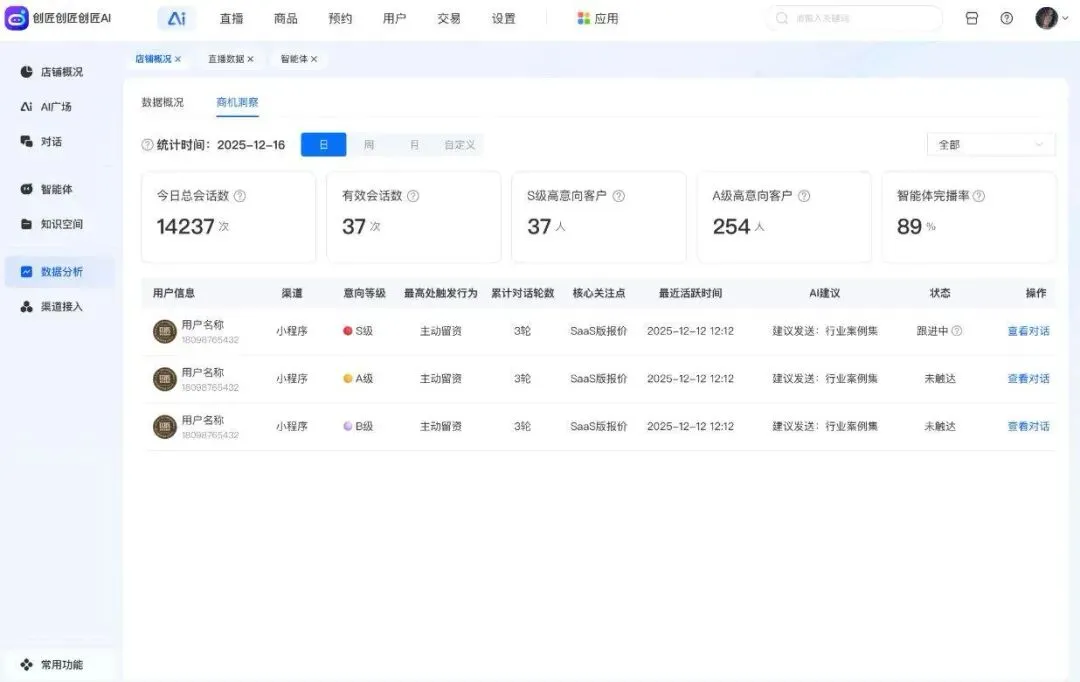1080x682 pixels.
Task: Expand the user account avatar menu
Action: pyautogui.click(x=1047, y=17)
